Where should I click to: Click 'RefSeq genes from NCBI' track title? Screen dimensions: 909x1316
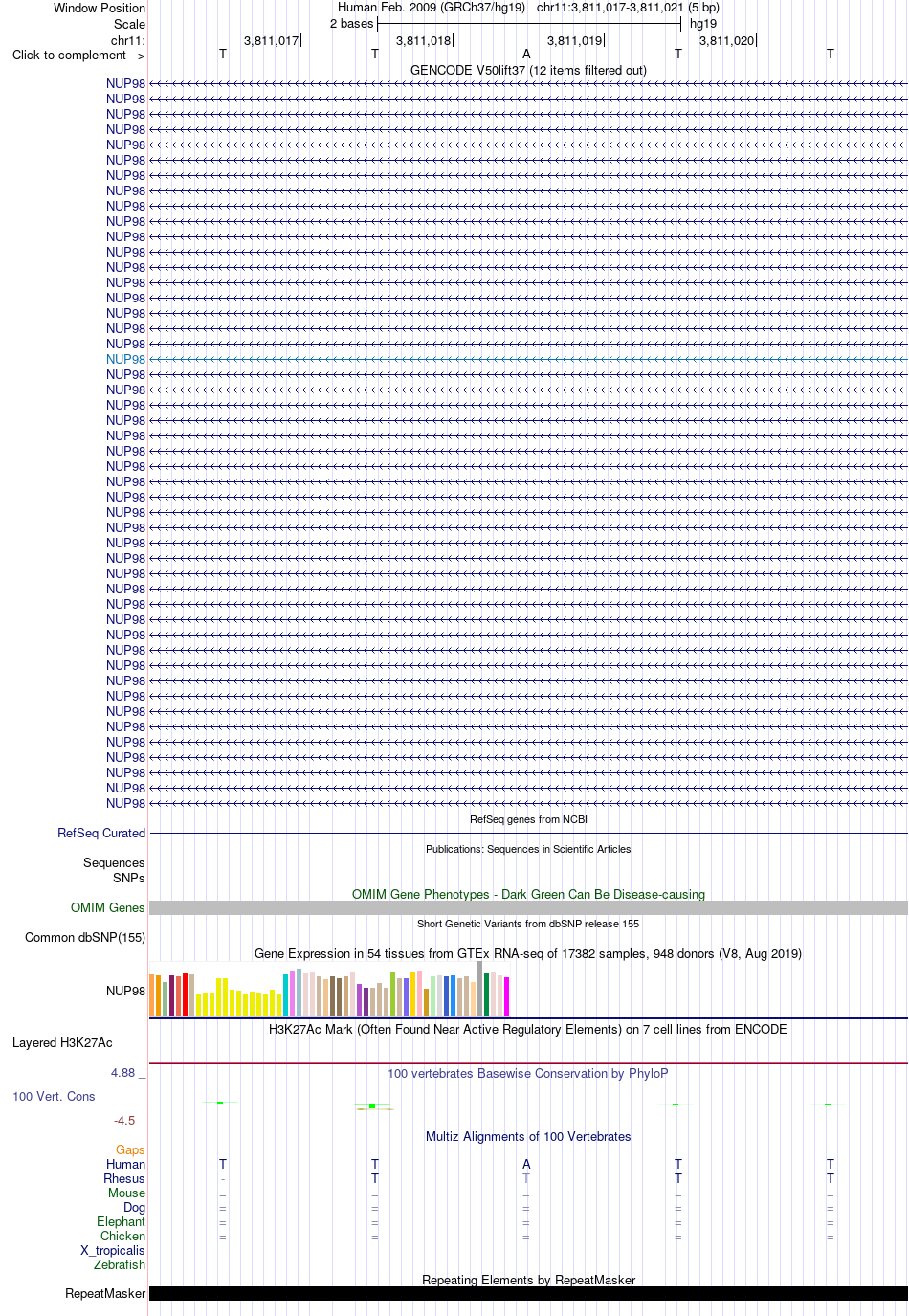[x=528, y=819]
